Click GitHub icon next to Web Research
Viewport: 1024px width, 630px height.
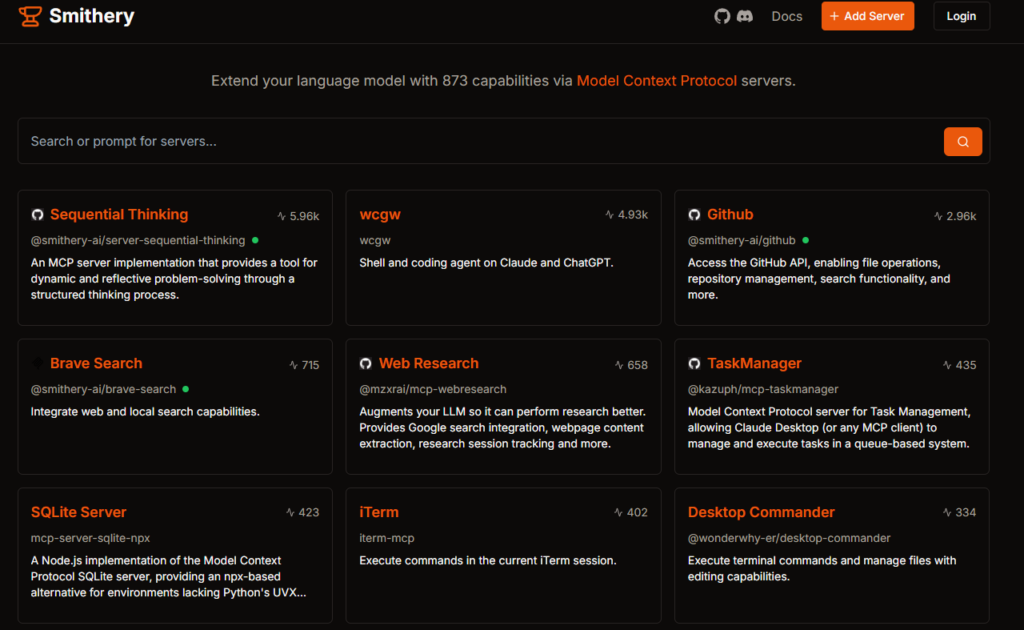(x=366, y=364)
